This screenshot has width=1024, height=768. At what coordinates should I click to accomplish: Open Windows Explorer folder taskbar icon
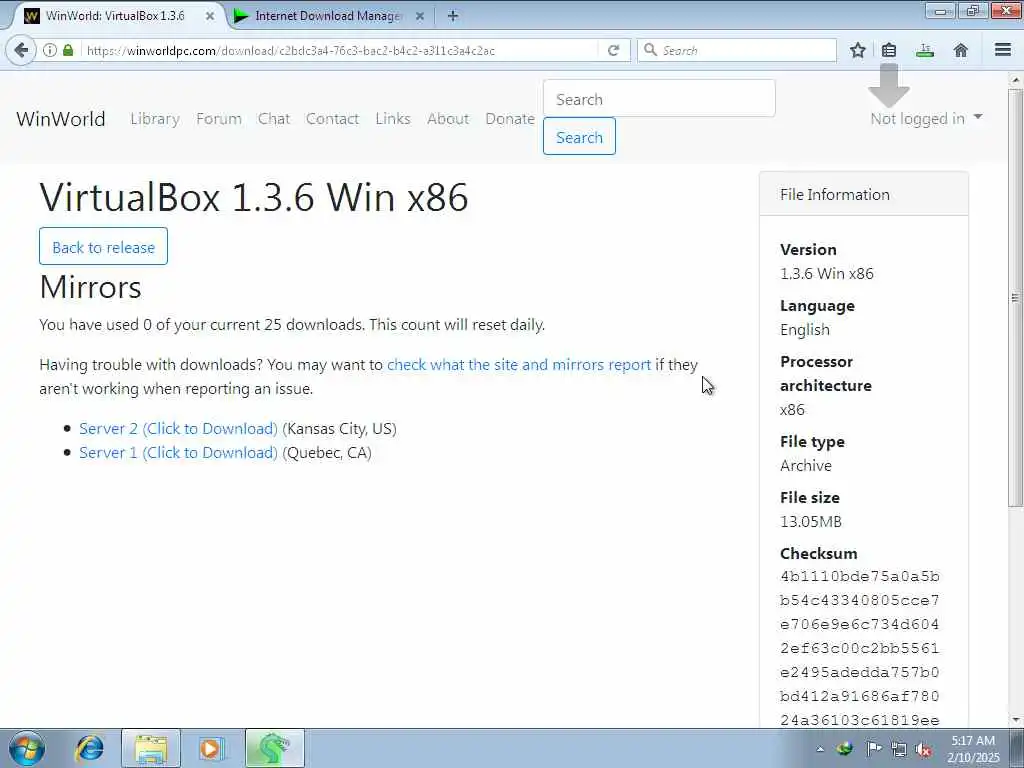tap(151, 748)
